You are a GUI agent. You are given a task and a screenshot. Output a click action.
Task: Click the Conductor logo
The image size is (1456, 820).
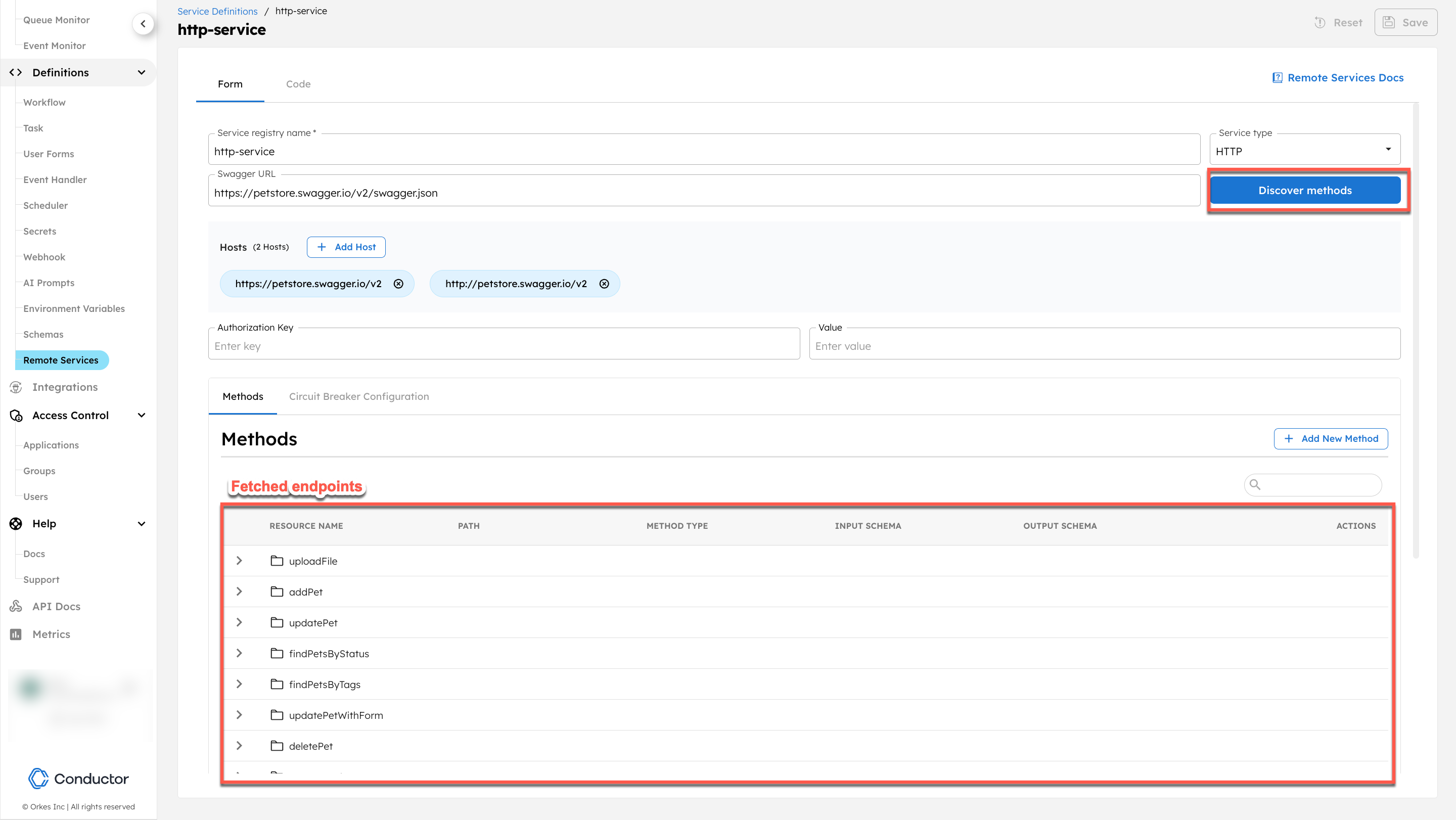coord(78,778)
